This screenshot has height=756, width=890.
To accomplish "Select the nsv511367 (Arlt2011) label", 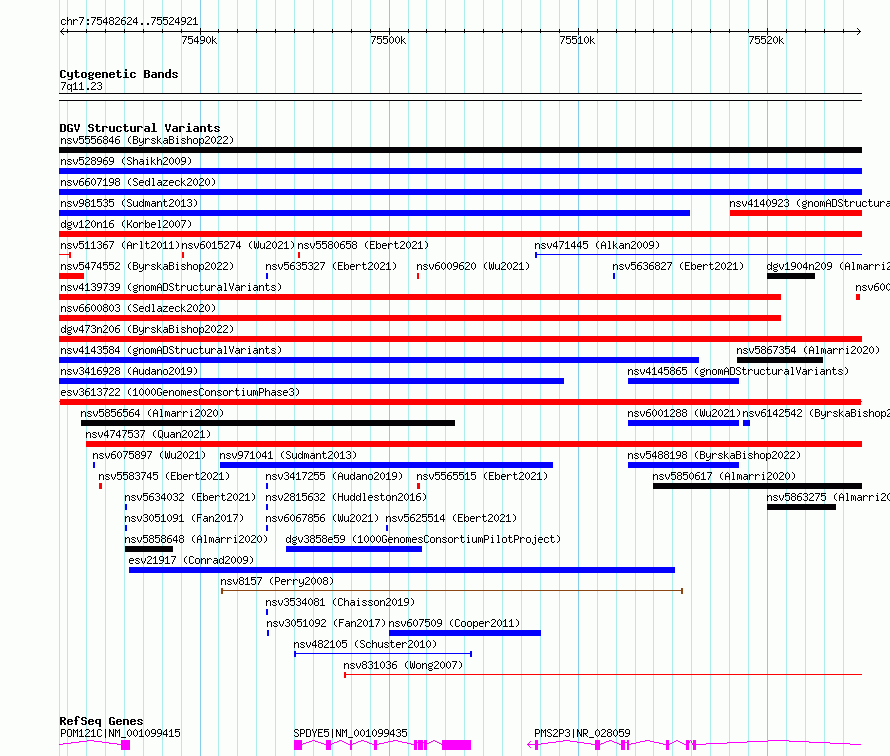I will (120, 245).
